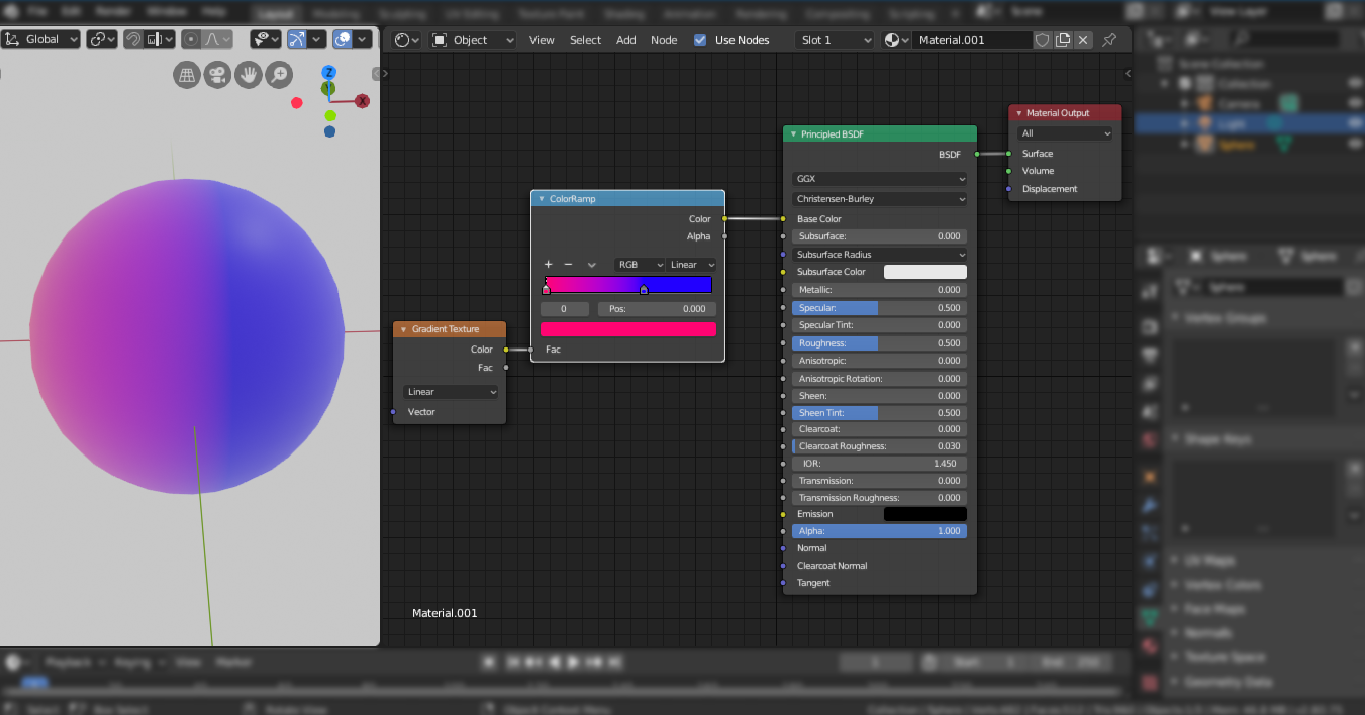
Task: Disable the Use Nodes checkbox
Action: [700, 40]
